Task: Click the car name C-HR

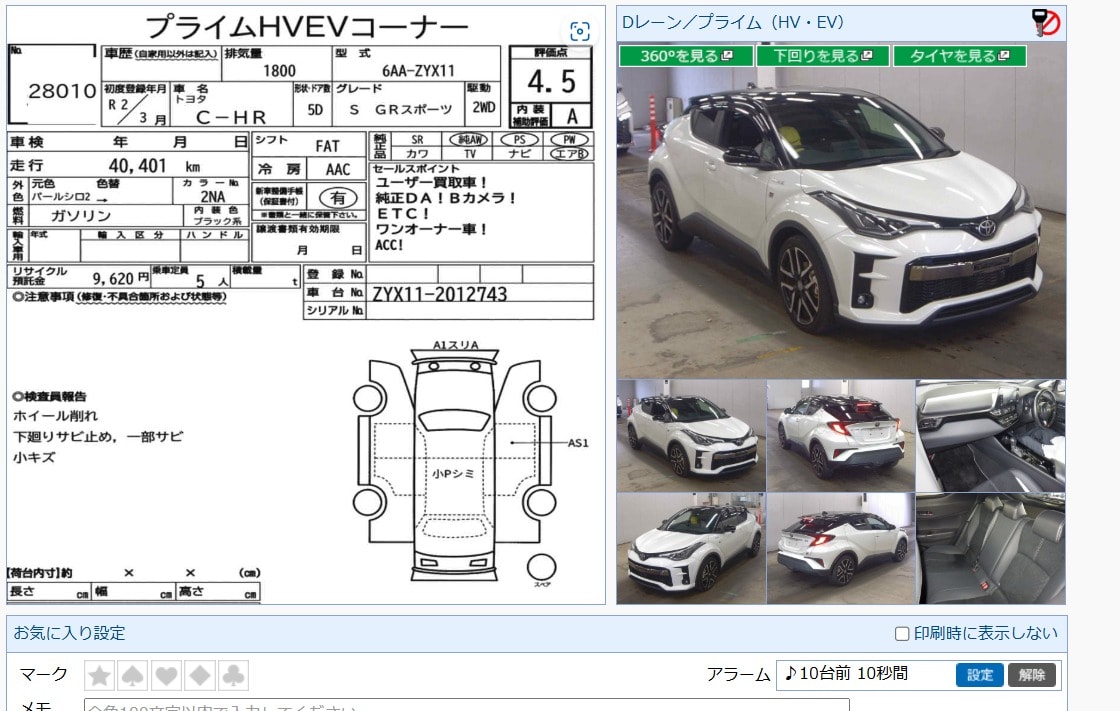Action: (x=231, y=117)
